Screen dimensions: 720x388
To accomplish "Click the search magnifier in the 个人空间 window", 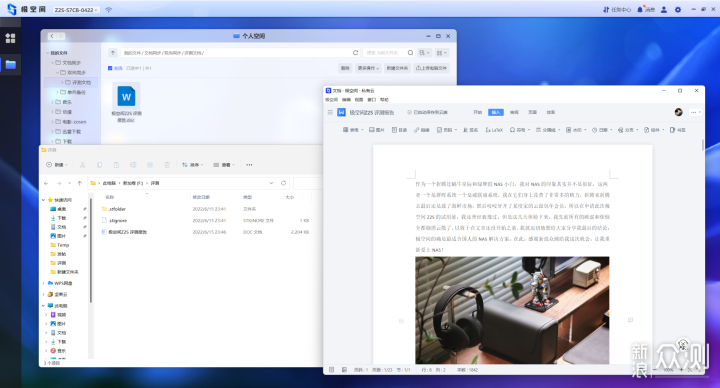I will coord(411,53).
